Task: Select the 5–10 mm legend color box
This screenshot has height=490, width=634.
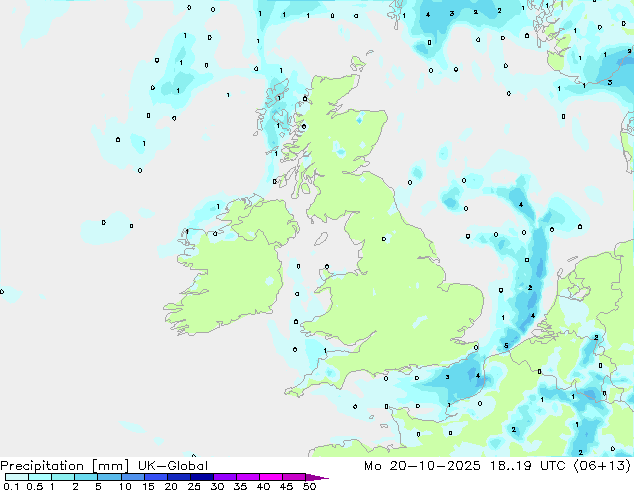Action: click(109, 477)
